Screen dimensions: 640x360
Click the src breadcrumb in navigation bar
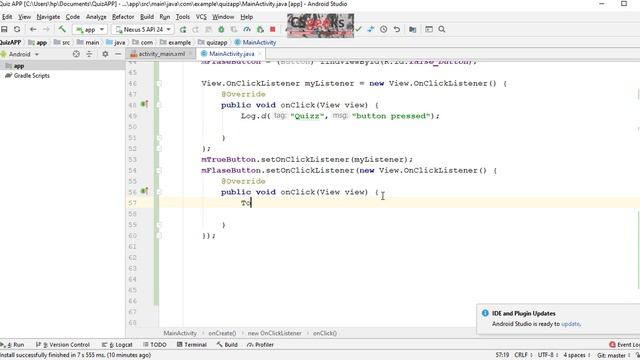click(62, 42)
